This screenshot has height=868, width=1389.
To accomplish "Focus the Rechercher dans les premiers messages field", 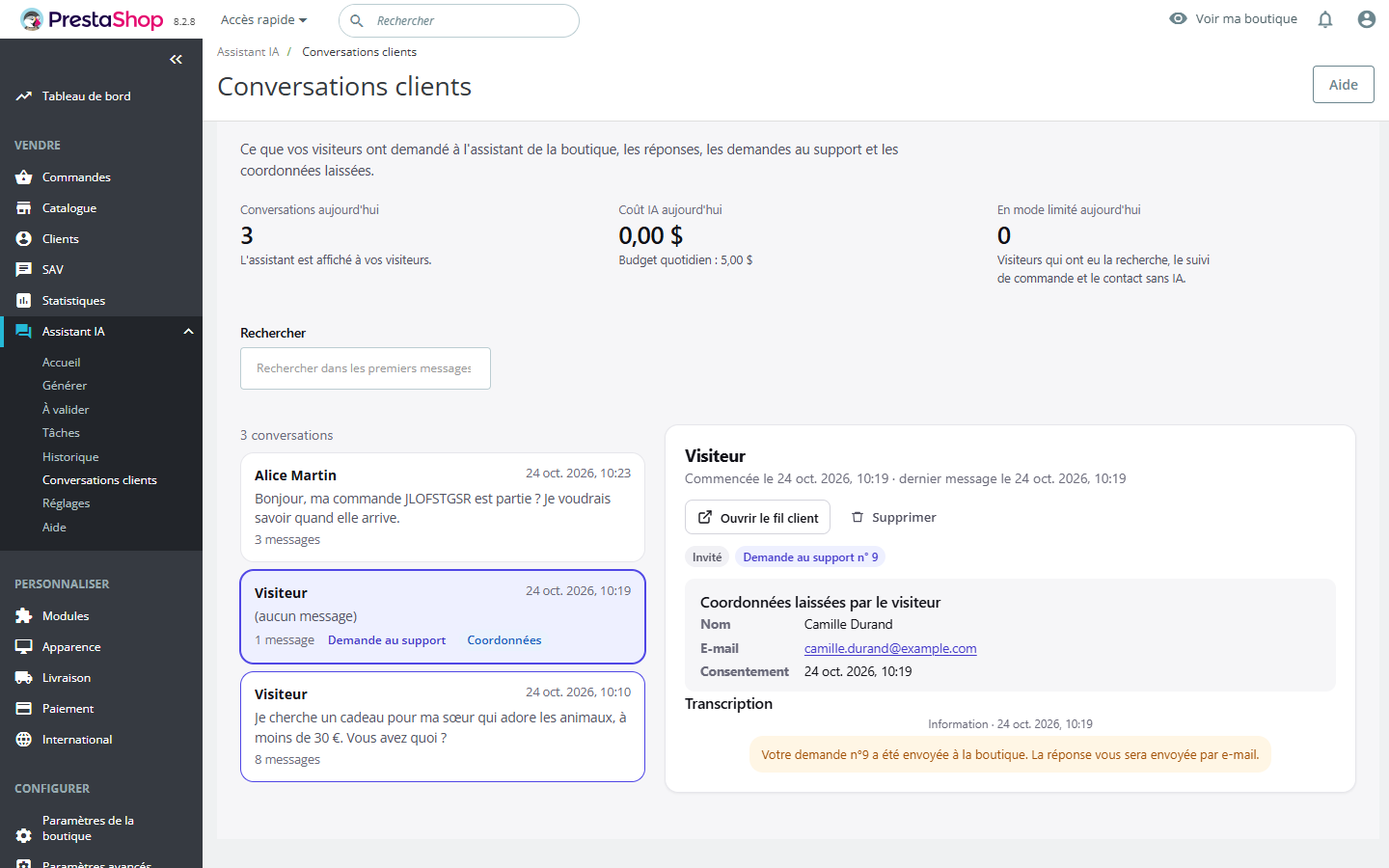I will pos(366,368).
